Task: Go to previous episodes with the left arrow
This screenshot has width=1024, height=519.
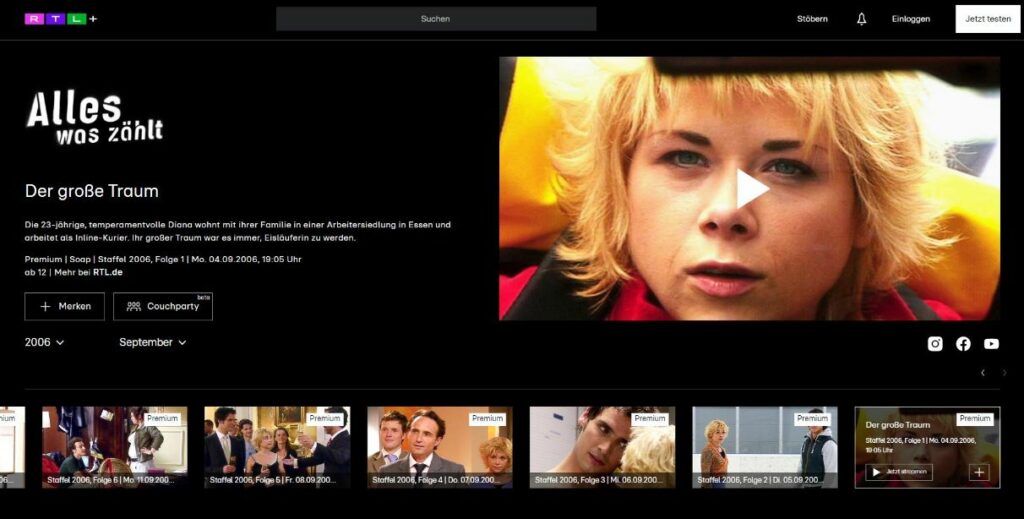Action: (983, 373)
